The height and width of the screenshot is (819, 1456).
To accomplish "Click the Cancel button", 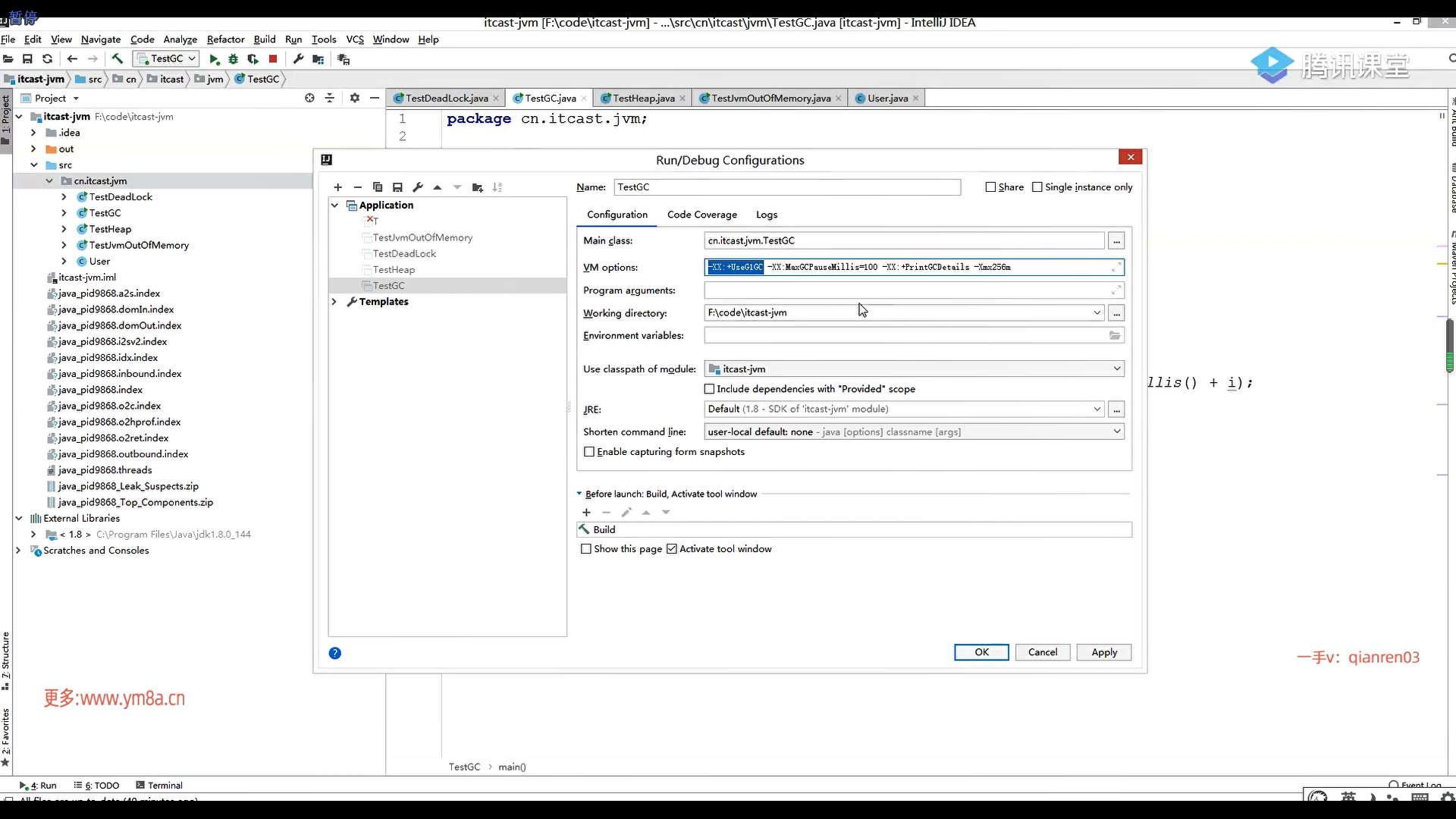I will 1042,652.
